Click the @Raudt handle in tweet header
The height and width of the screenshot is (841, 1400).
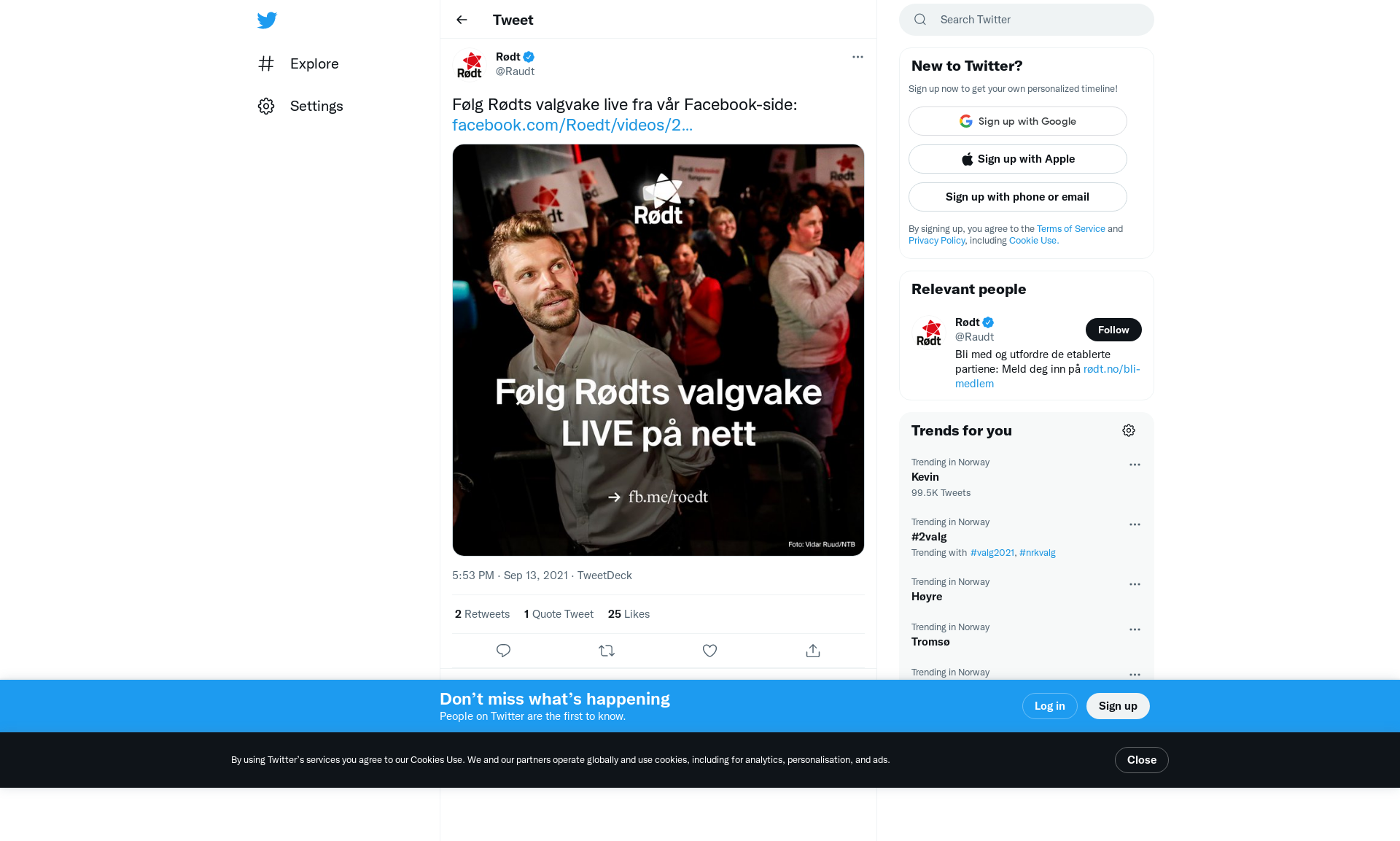[515, 71]
